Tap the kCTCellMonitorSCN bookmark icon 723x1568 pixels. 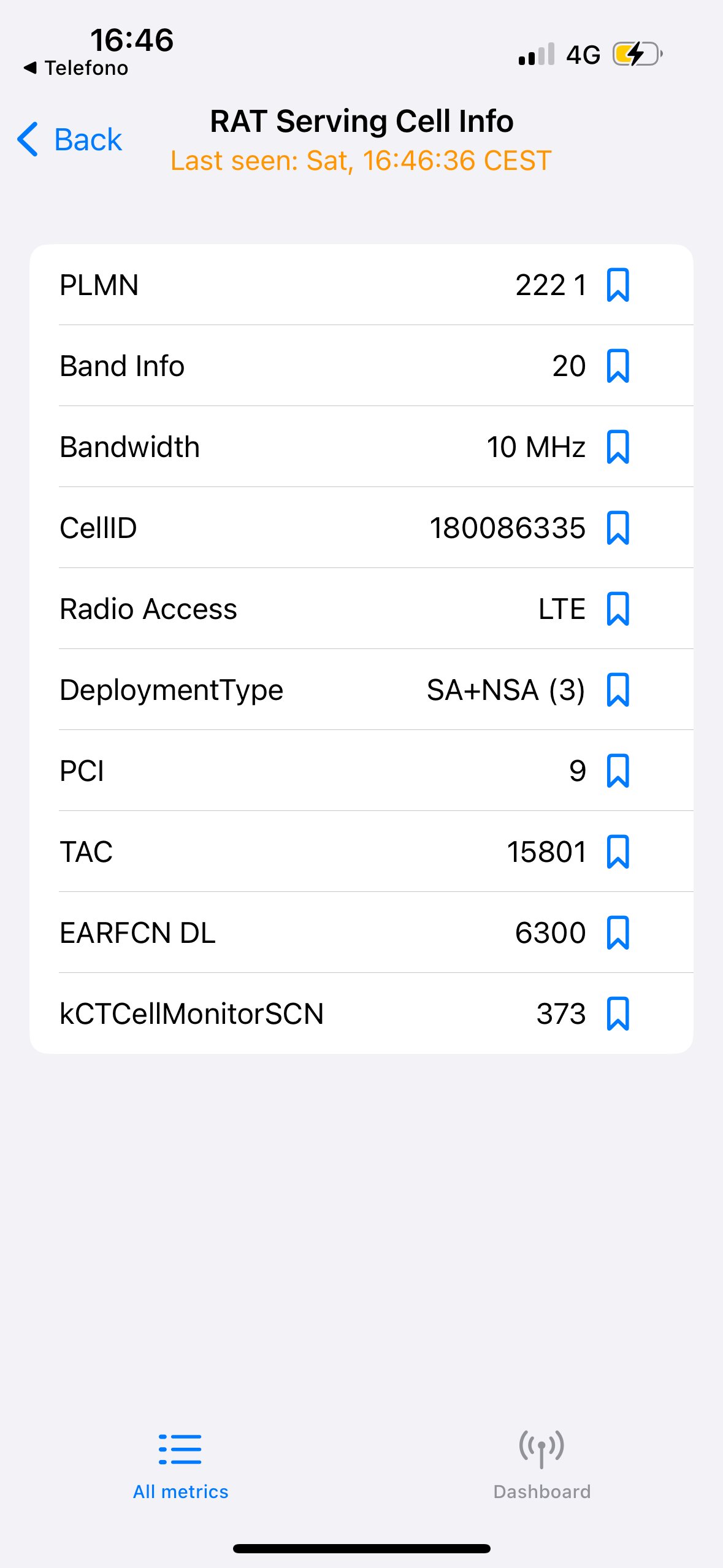pos(618,1014)
